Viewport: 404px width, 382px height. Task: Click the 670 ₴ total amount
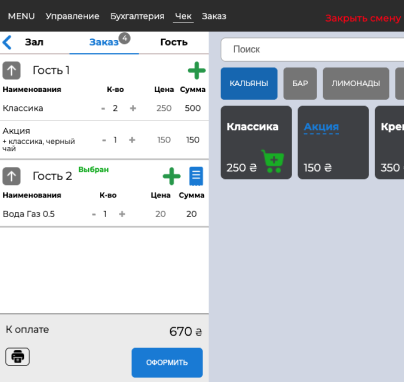click(186, 332)
